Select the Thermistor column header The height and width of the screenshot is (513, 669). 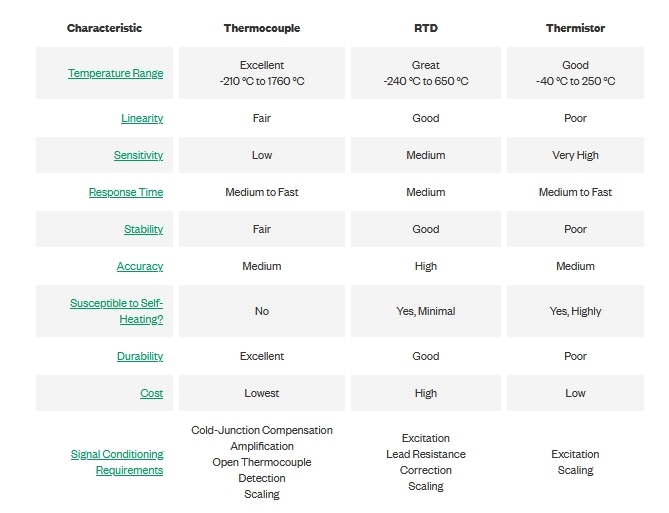pos(575,28)
